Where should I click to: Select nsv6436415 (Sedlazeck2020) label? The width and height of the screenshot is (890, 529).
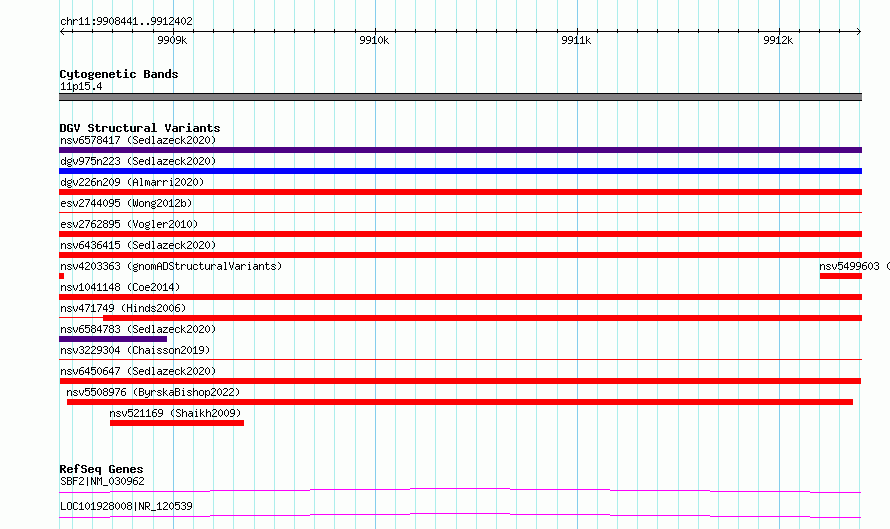point(138,245)
